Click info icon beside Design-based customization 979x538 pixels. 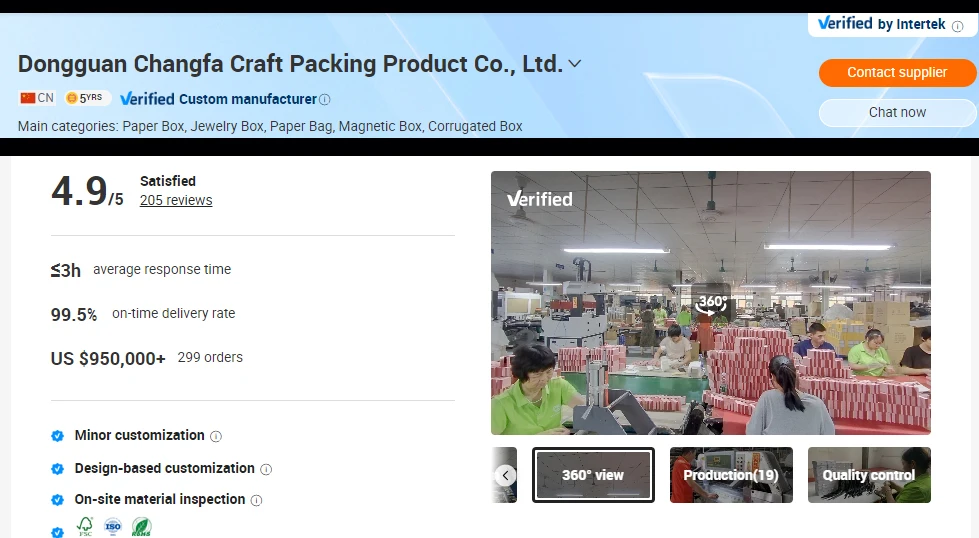pos(266,469)
